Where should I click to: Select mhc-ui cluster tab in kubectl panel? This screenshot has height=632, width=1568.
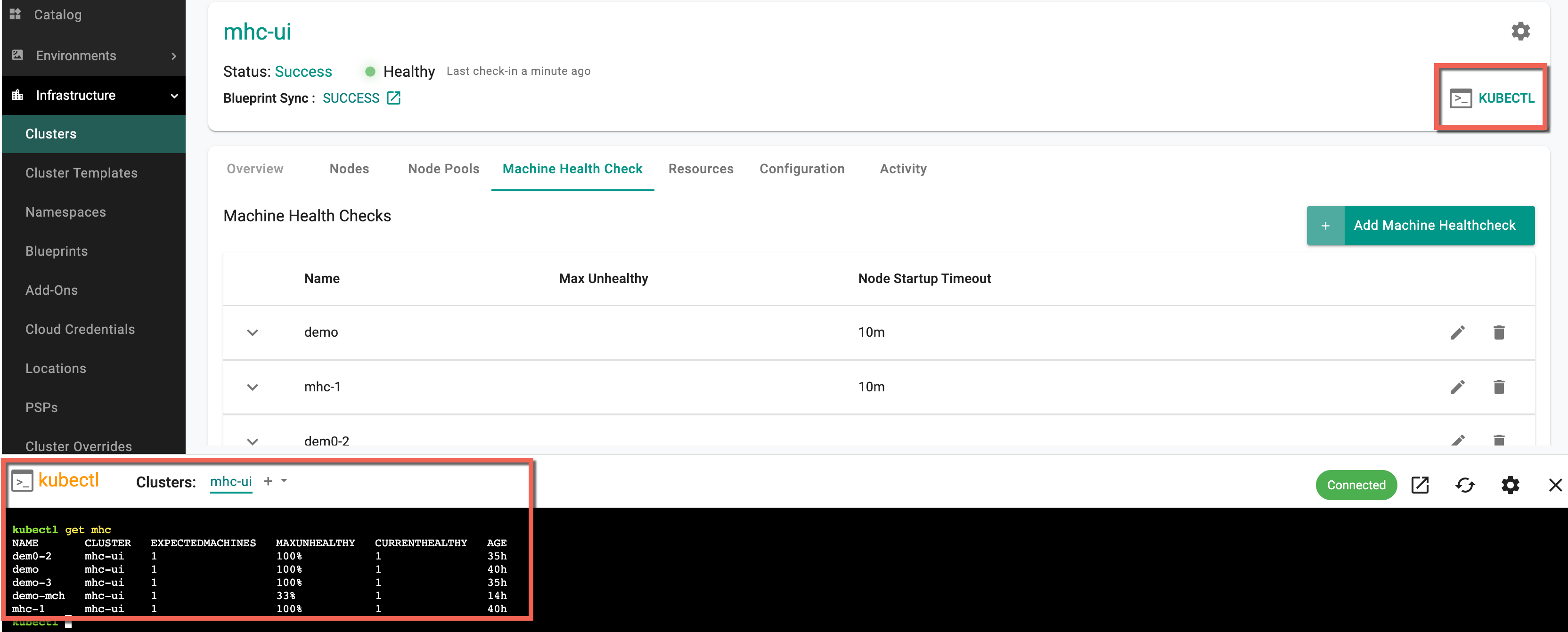(x=231, y=482)
